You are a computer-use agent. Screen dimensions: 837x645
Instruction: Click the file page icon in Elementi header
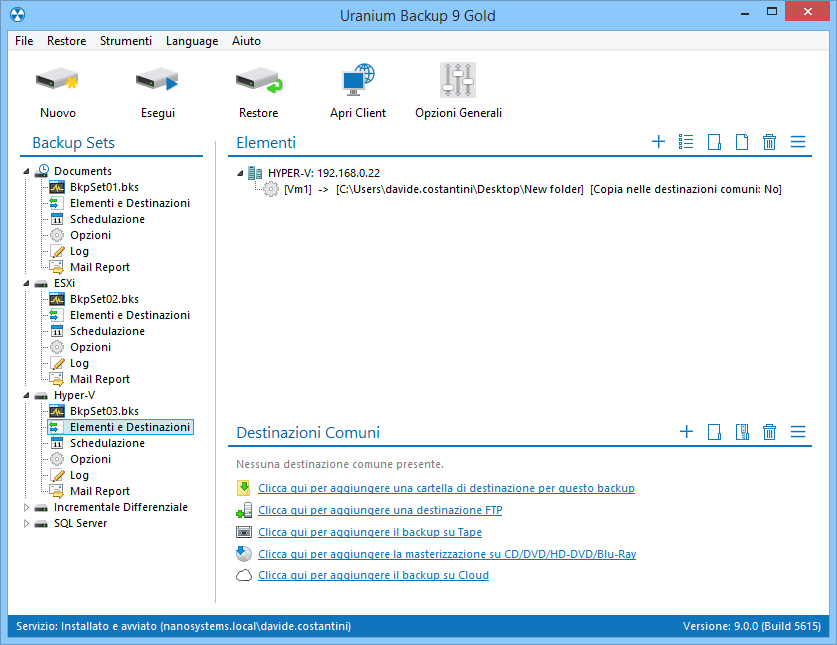[x=742, y=142]
